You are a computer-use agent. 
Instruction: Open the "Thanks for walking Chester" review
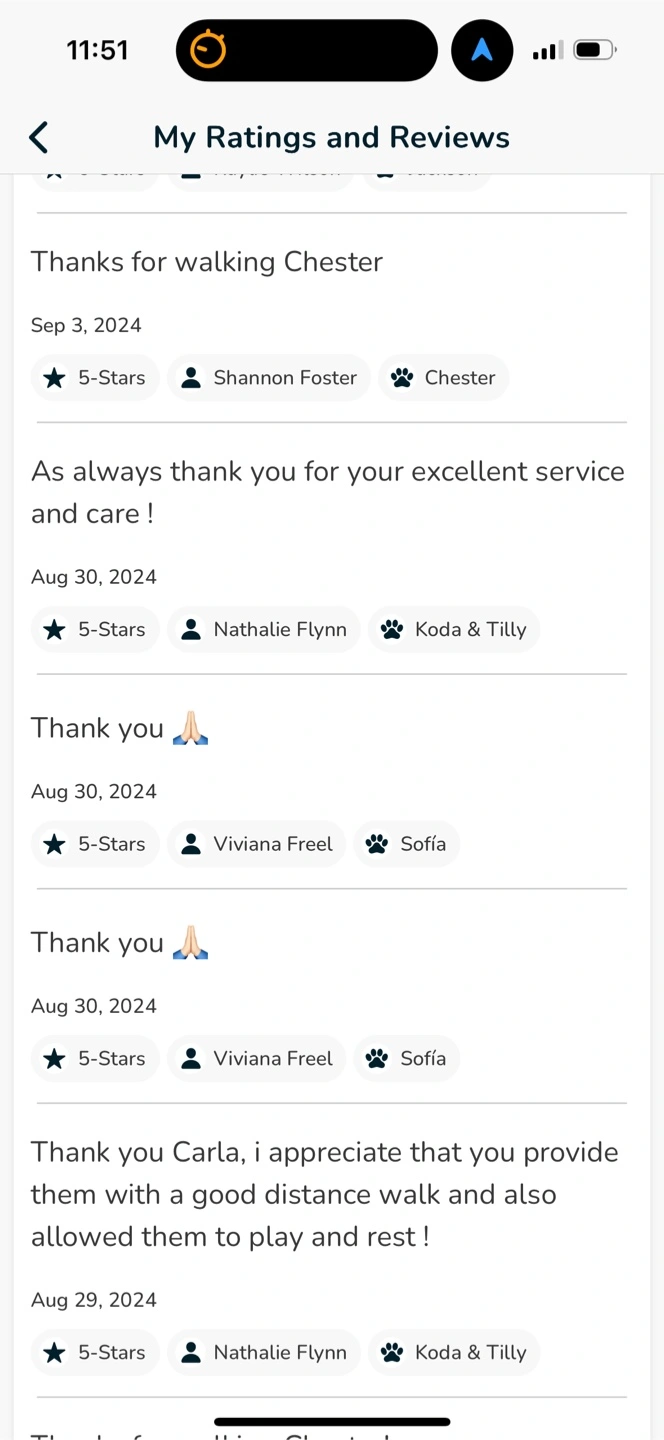coord(207,262)
